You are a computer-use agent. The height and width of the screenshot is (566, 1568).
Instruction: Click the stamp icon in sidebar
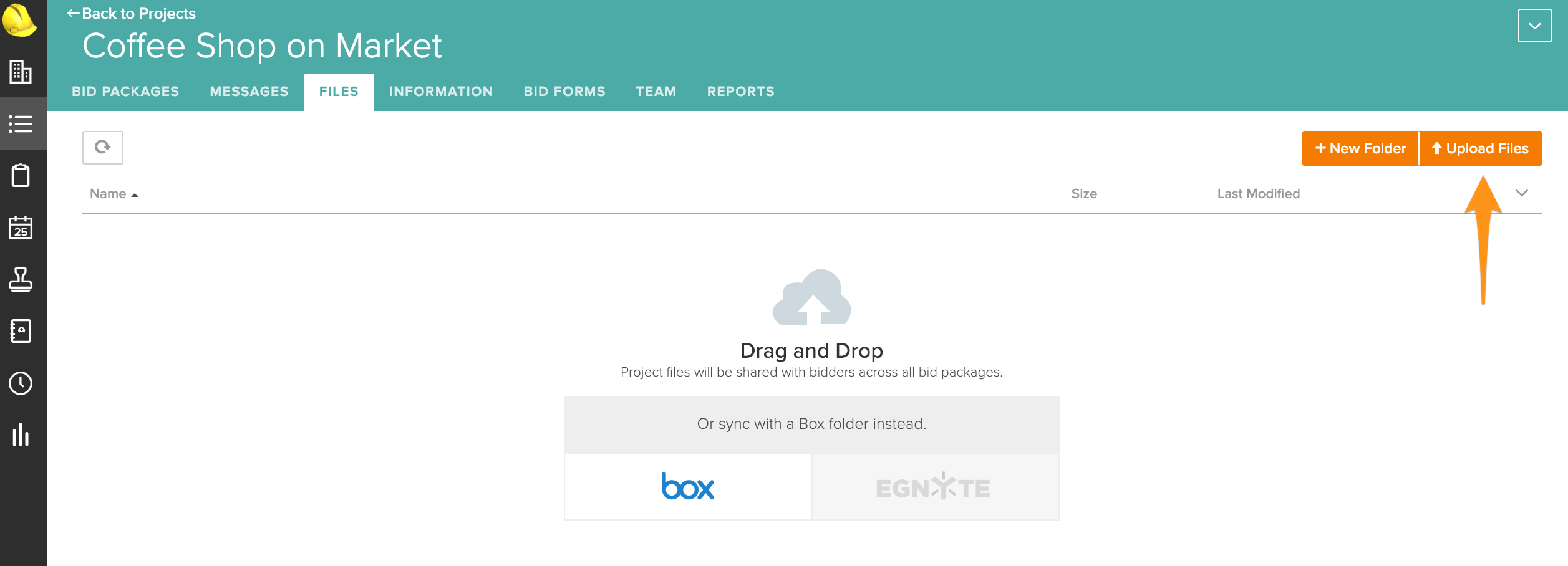(21, 279)
